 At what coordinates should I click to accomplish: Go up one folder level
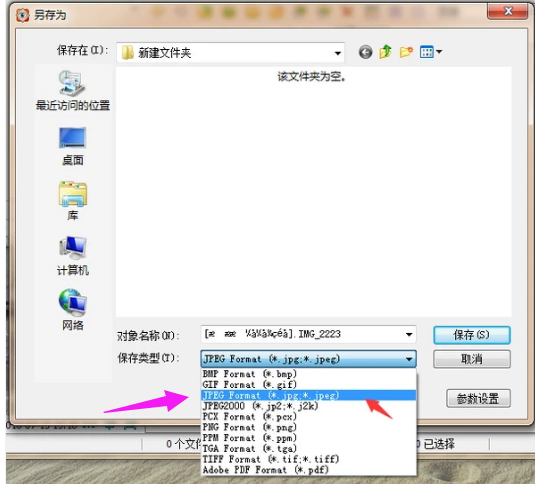tap(386, 52)
